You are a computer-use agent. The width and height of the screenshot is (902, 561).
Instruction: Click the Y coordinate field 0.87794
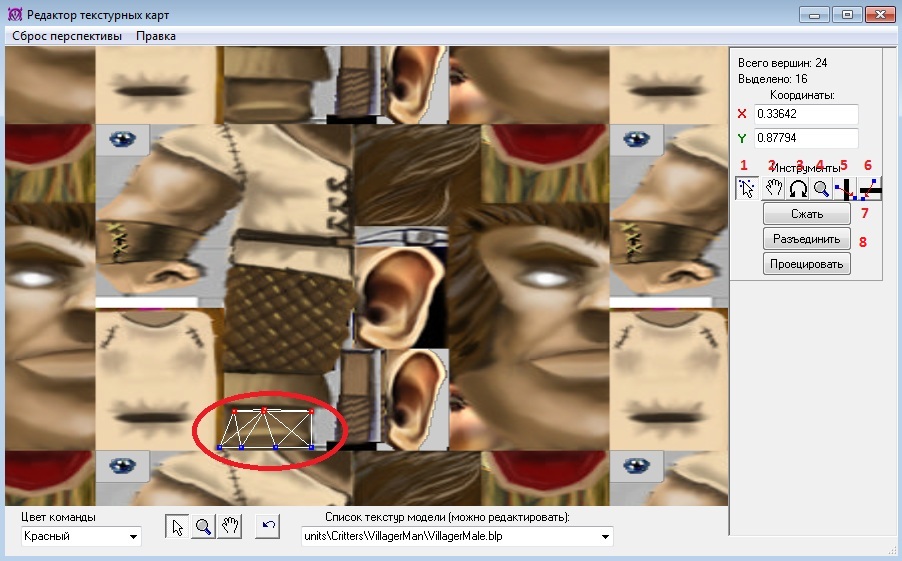pyautogui.click(x=806, y=138)
